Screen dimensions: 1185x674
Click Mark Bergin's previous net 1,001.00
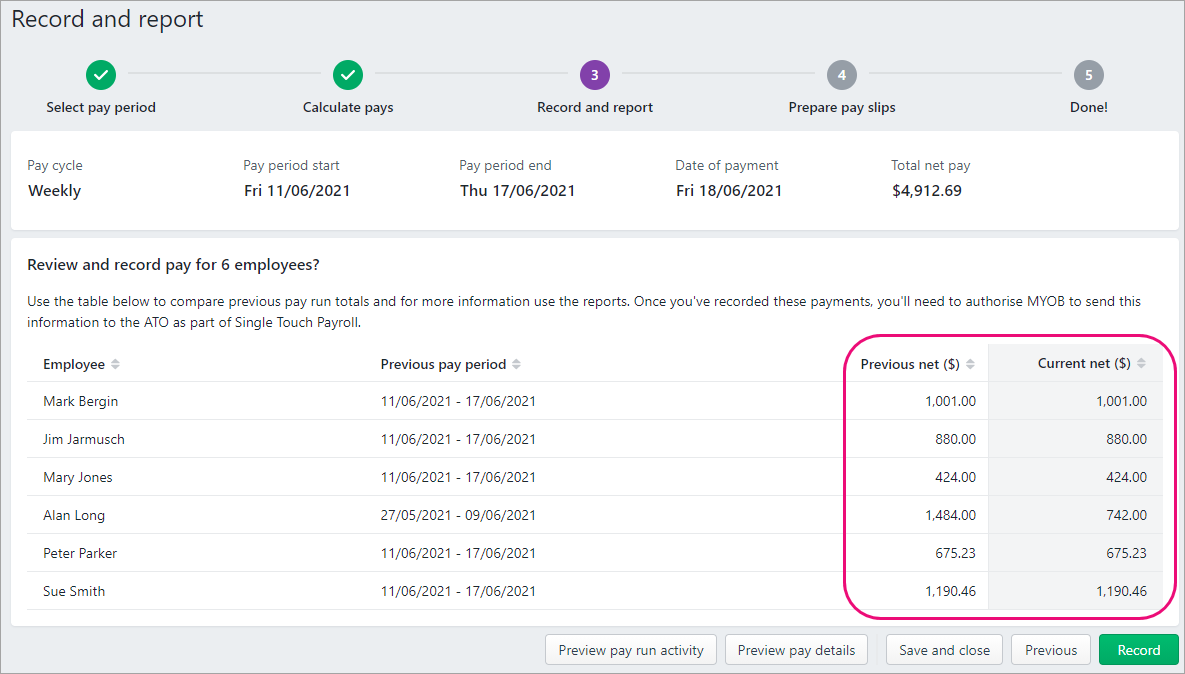coord(950,401)
